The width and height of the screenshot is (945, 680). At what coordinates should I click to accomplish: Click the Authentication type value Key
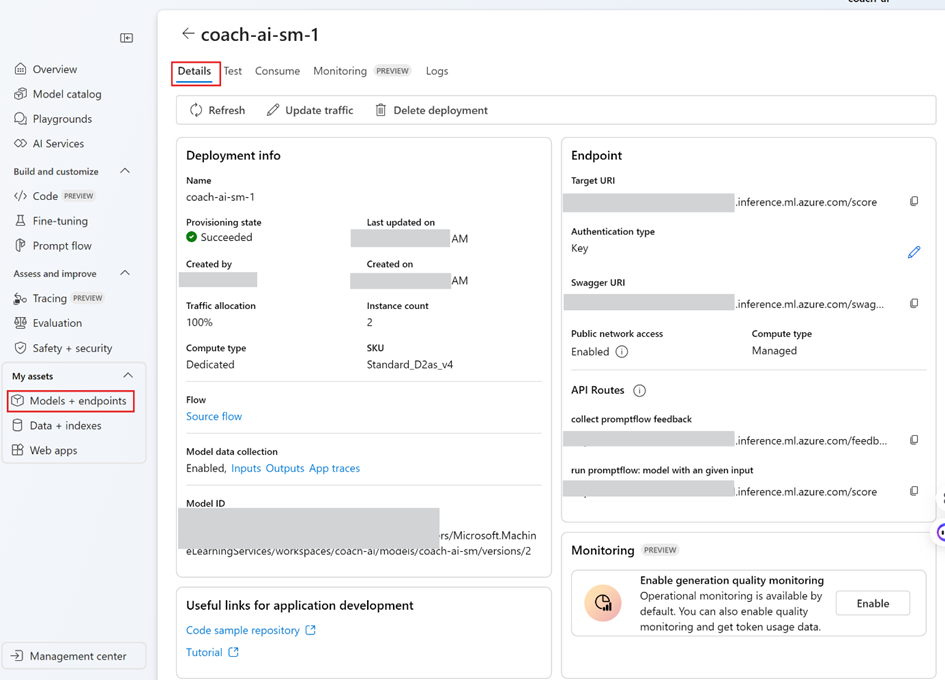coord(580,248)
